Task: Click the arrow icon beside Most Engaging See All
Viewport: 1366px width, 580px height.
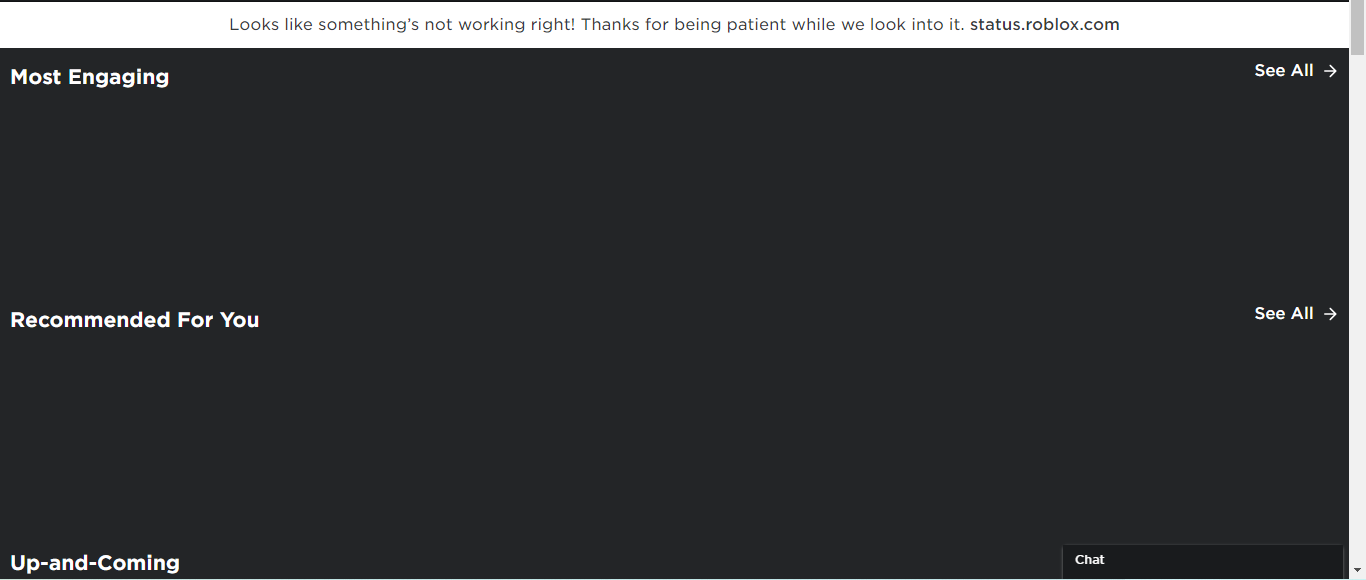Action: pyautogui.click(x=1330, y=71)
